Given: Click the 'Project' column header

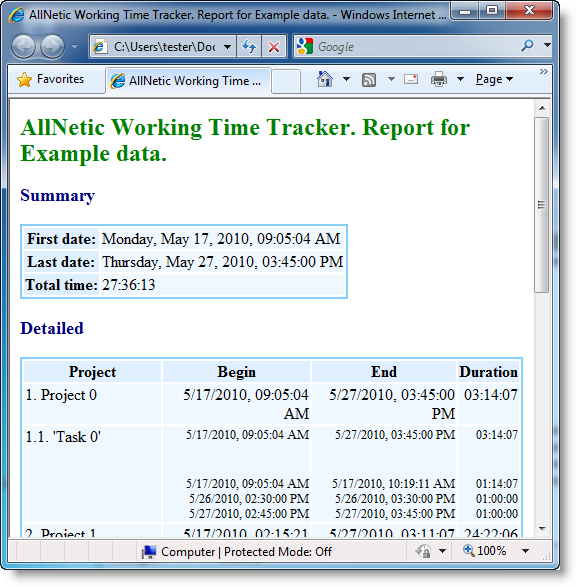Looking at the screenshot, I should click(x=92, y=372).
